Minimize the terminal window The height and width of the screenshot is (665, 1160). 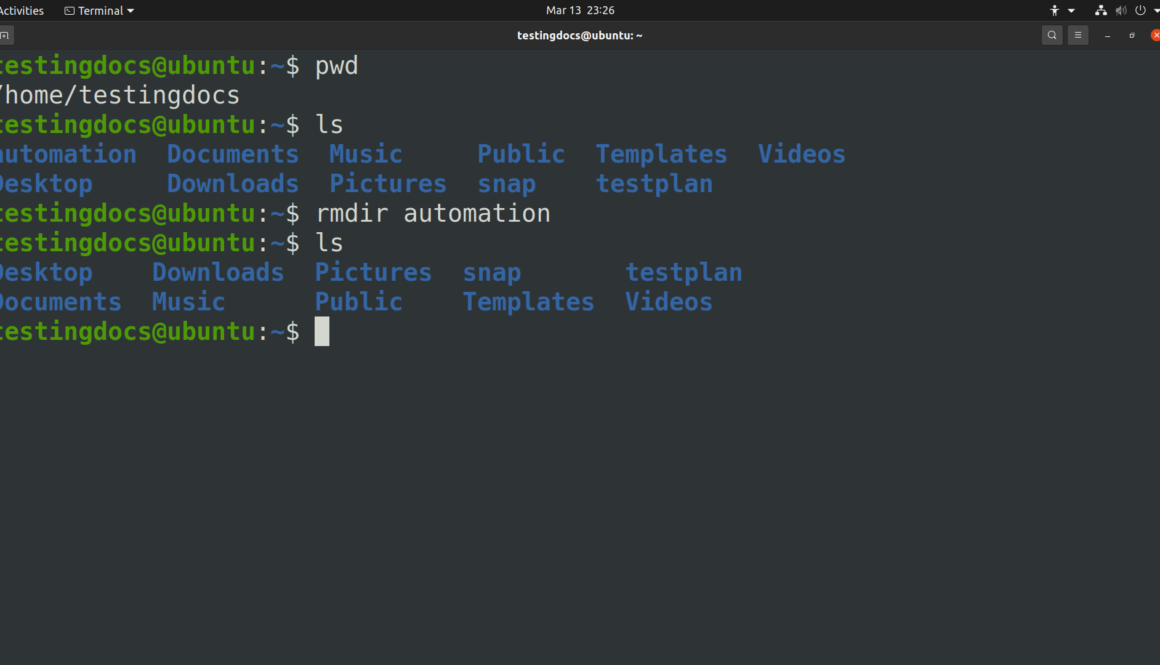[x=1107, y=35]
